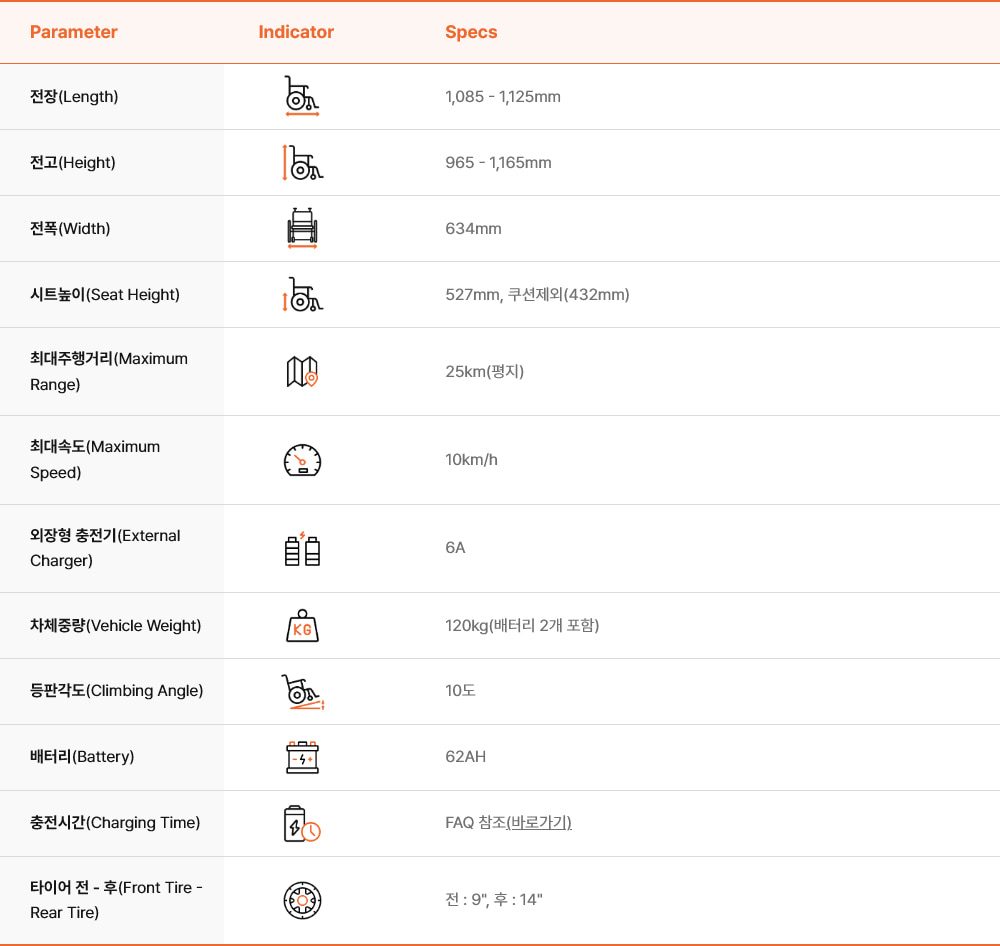
Task: Select the 전고(Height) label
Action: 73,163
